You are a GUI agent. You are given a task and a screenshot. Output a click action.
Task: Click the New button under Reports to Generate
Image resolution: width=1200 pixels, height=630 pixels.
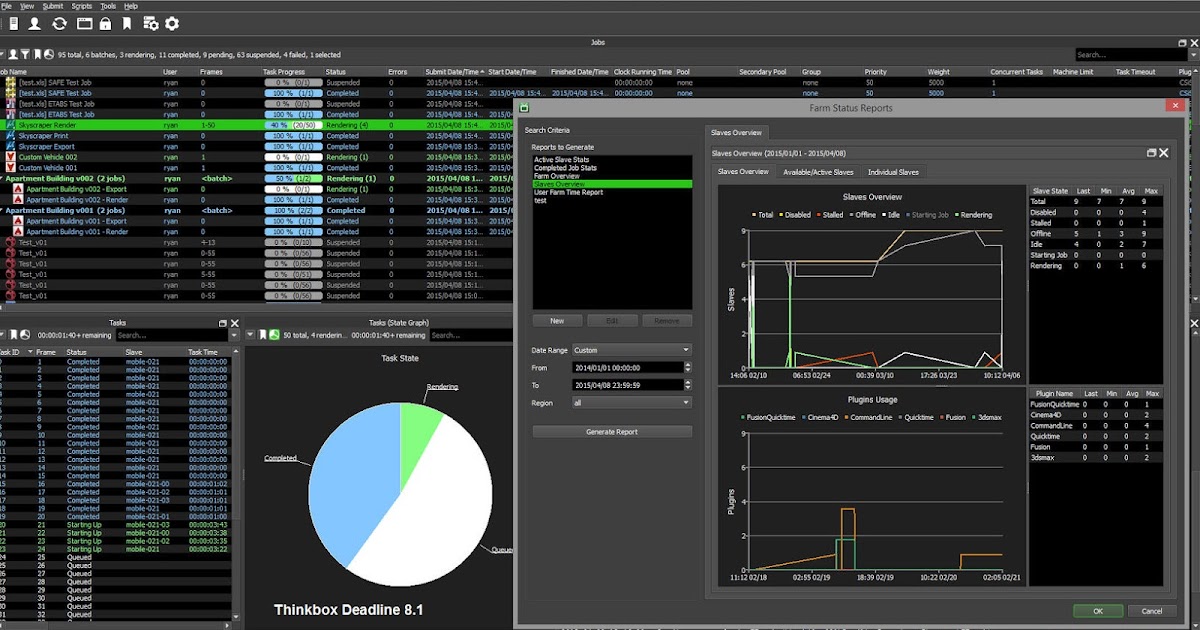click(x=557, y=320)
